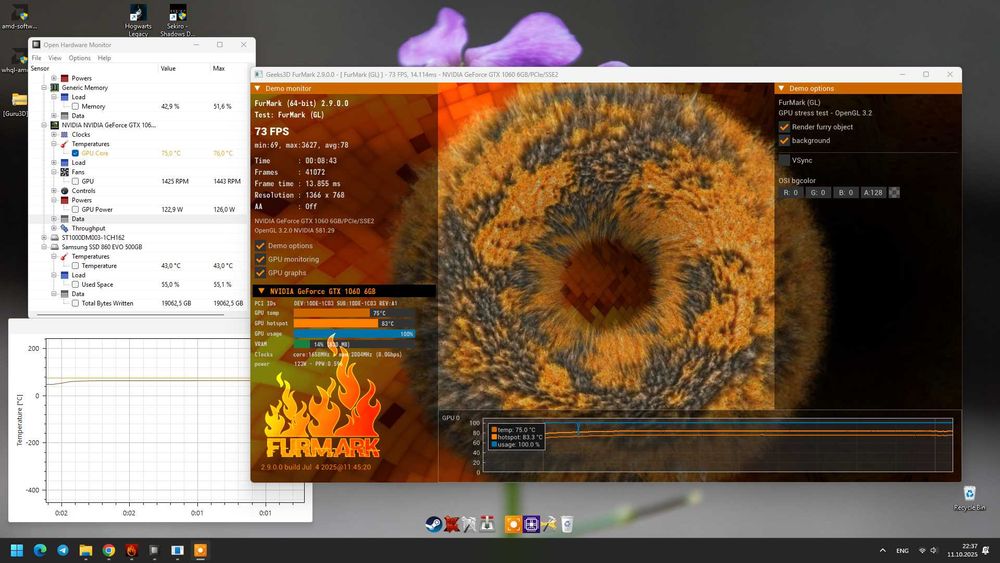Click the Controls node dial icon
The width and height of the screenshot is (1000, 563).
click(x=64, y=191)
